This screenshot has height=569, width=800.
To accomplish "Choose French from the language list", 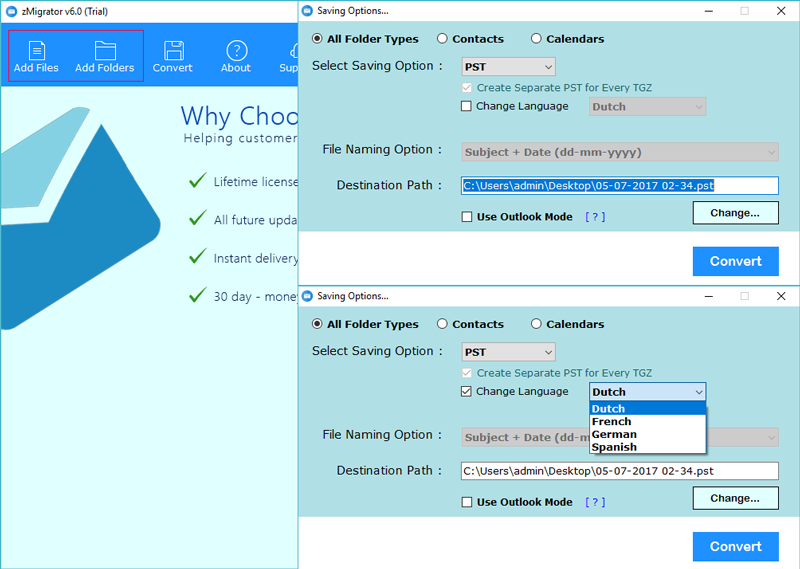I will click(647, 422).
